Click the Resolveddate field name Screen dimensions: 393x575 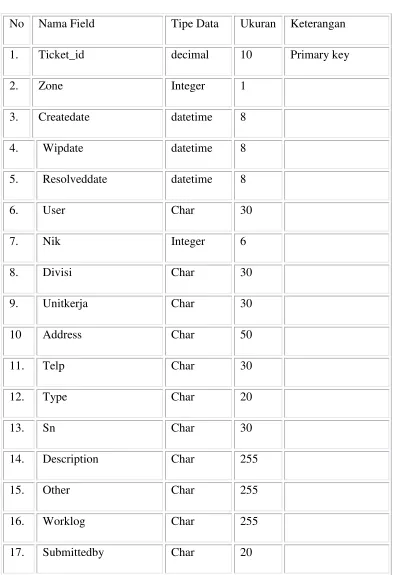pyautogui.click(x=75, y=179)
